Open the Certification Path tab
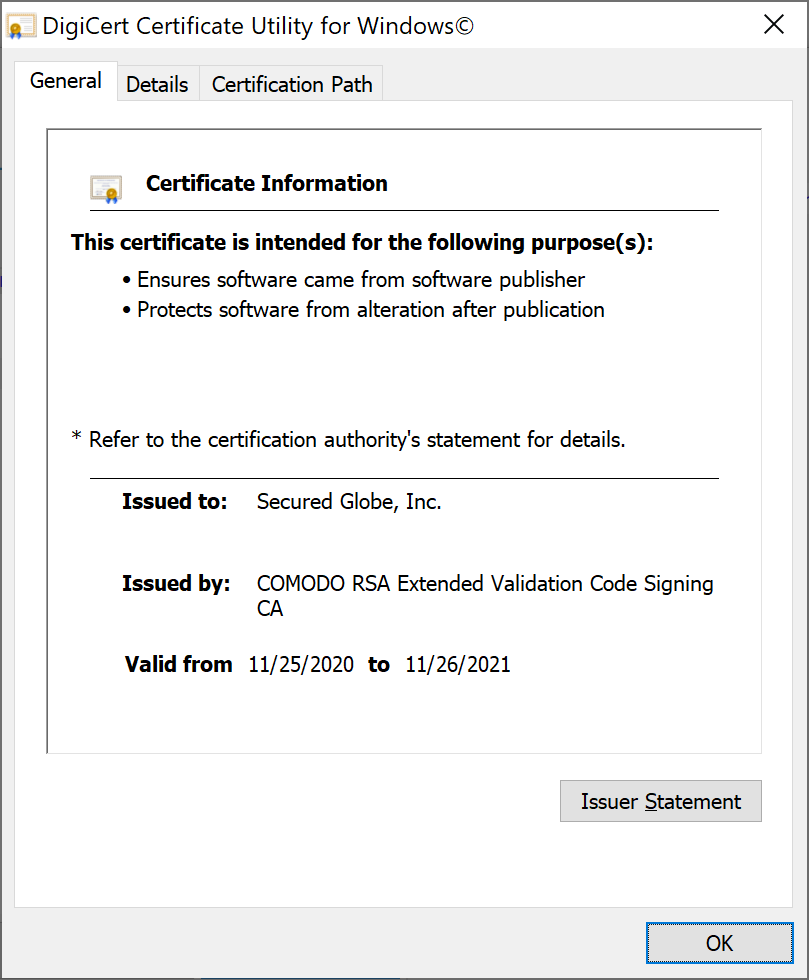Screen dimensions: 809x980 (x=292, y=85)
